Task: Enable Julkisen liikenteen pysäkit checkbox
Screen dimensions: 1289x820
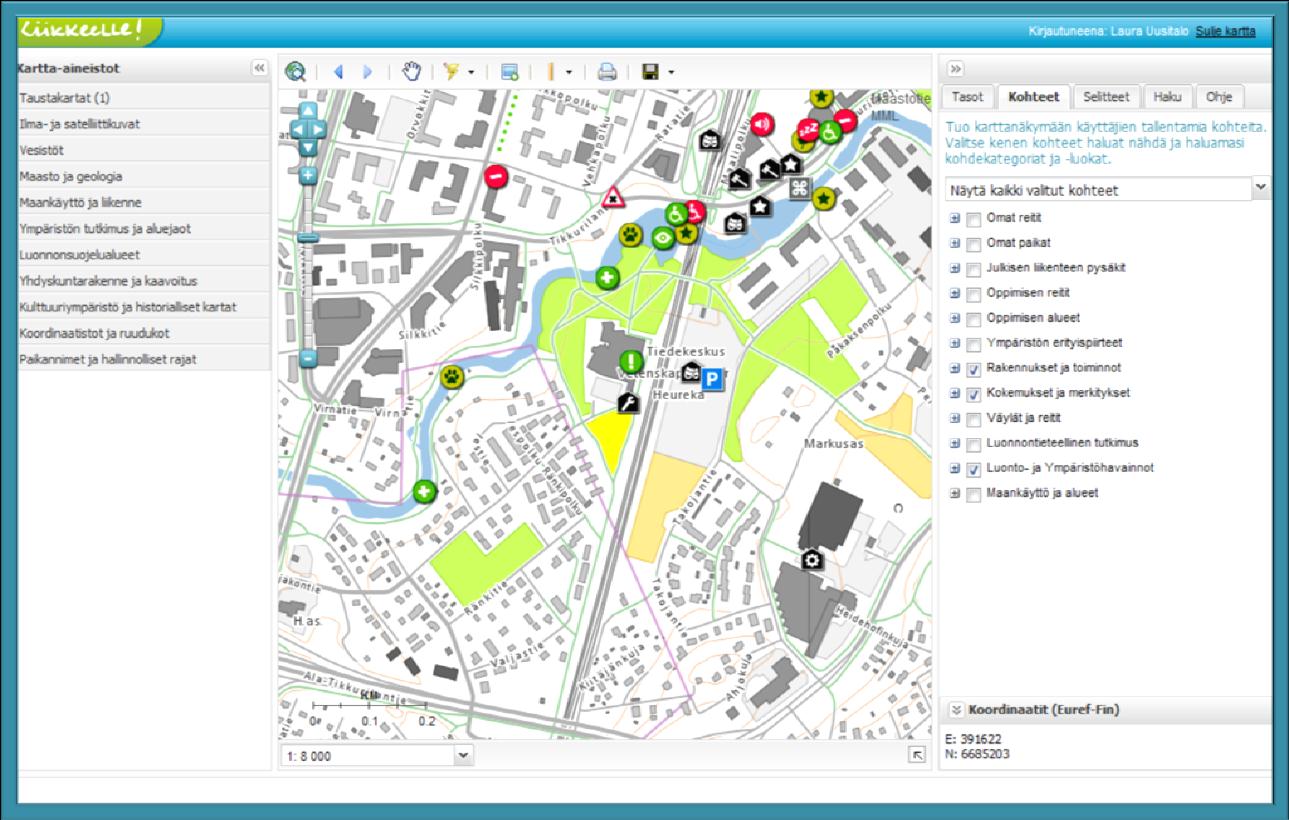Action: pyautogui.click(x=973, y=268)
